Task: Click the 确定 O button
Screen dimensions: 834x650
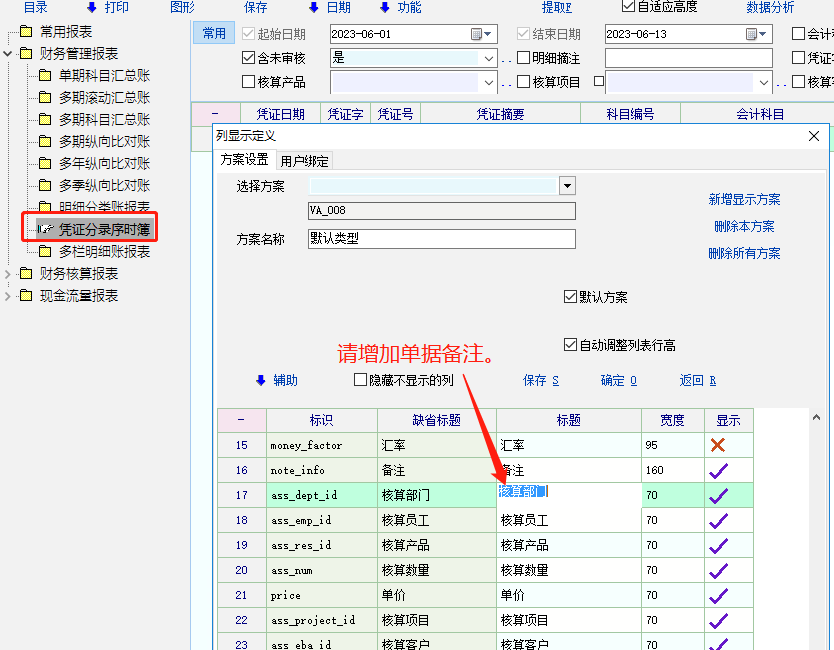Action: [618, 380]
